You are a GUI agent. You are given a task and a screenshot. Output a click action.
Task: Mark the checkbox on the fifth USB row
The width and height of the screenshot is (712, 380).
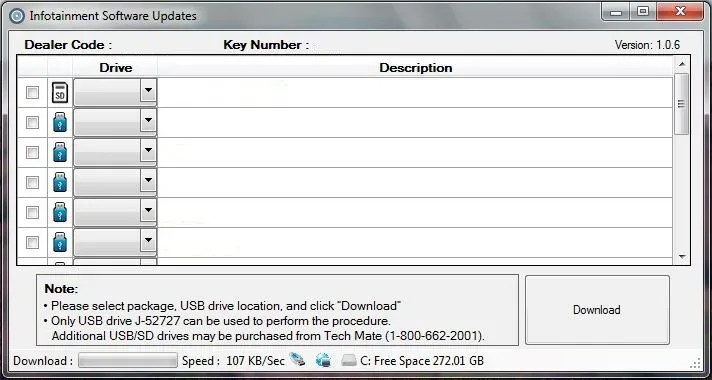coord(32,242)
